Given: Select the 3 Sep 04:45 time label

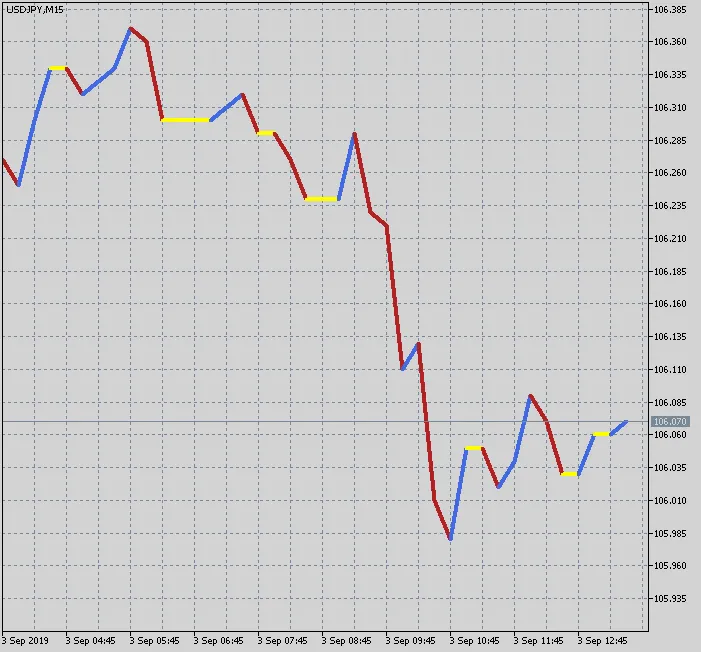Looking at the screenshot, I should (x=90, y=640).
